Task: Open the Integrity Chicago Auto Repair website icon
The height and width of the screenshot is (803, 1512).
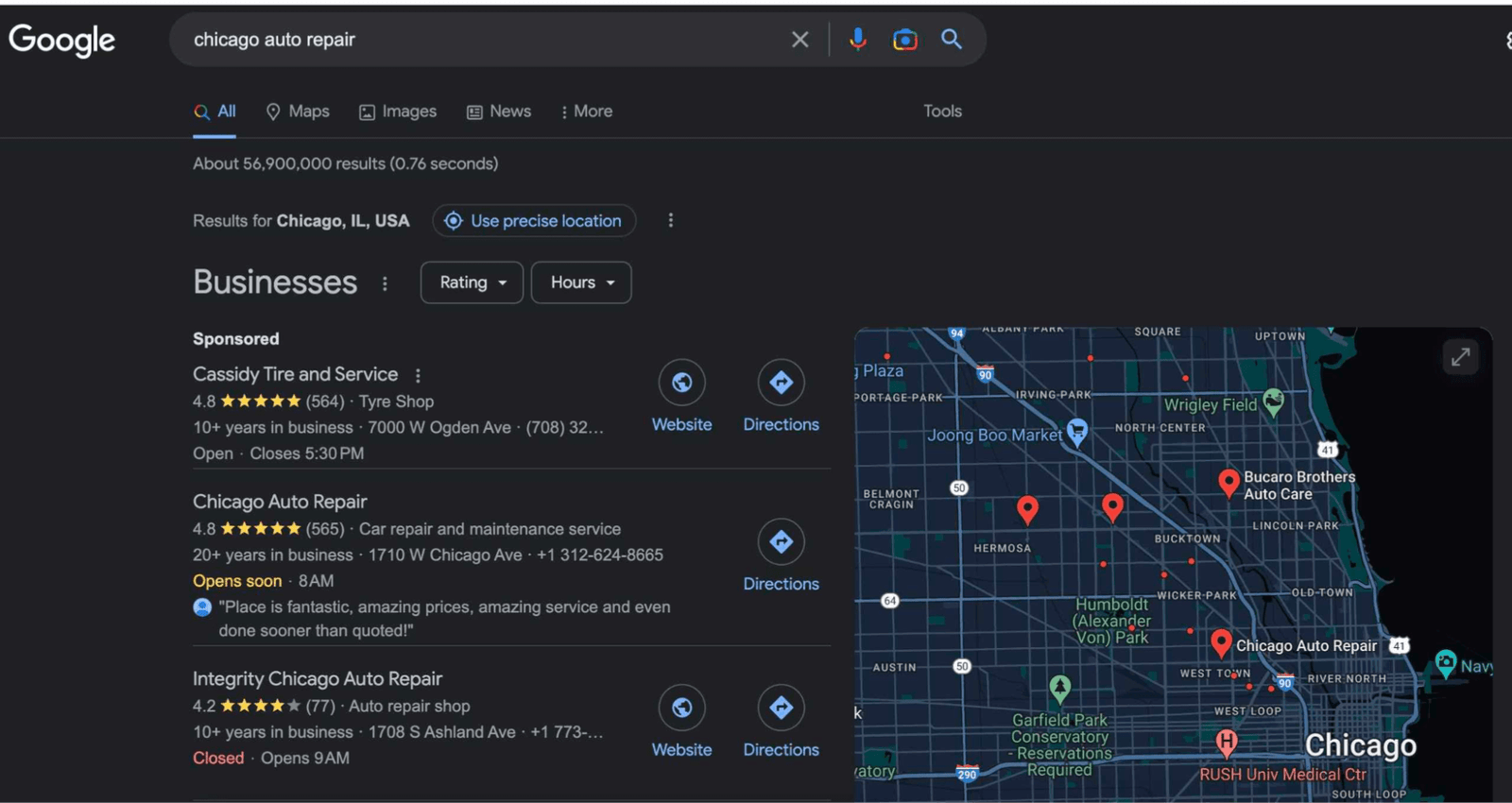Action: click(x=682, y=708)
